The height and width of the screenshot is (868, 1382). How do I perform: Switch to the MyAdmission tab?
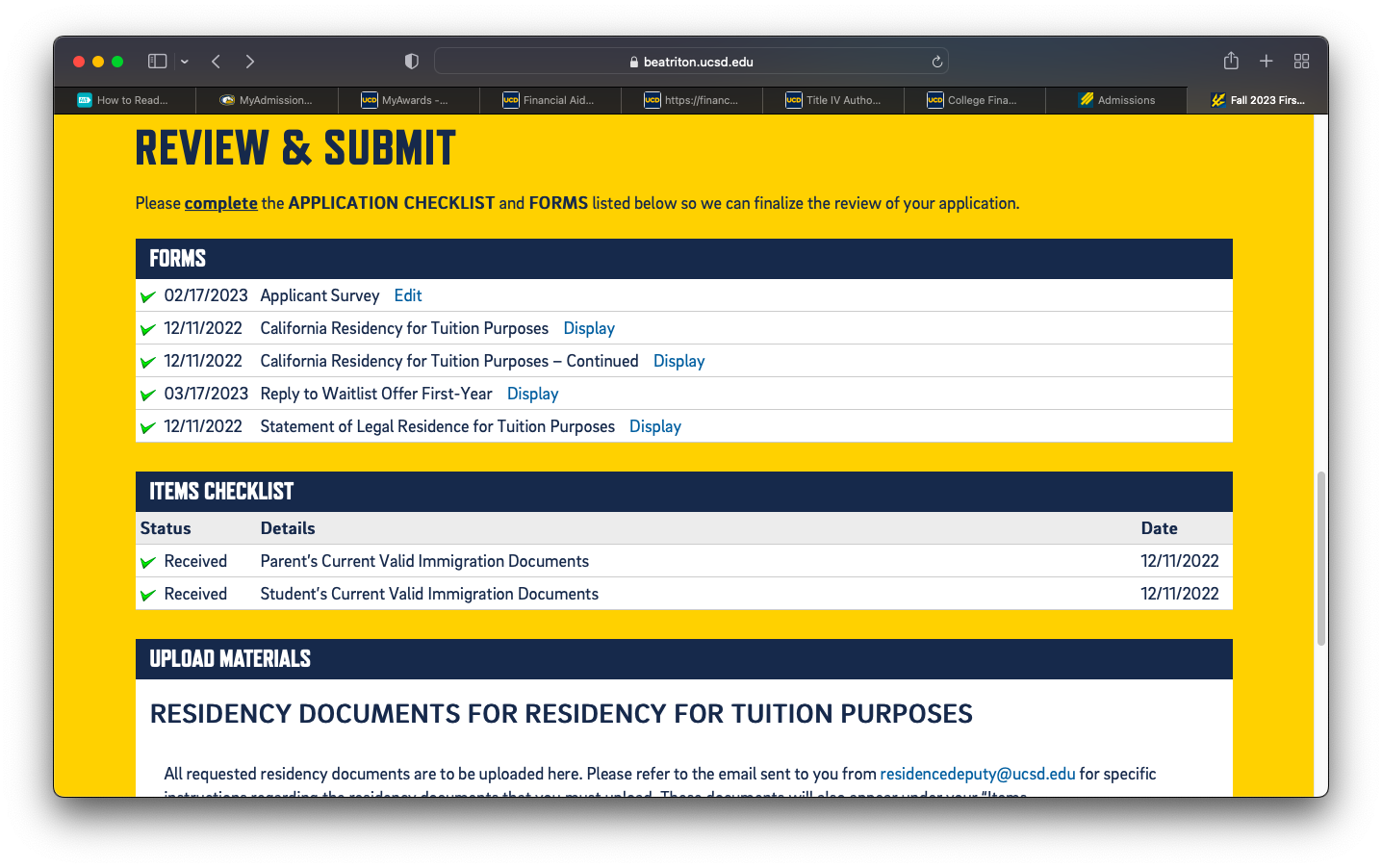coord(268,100)
